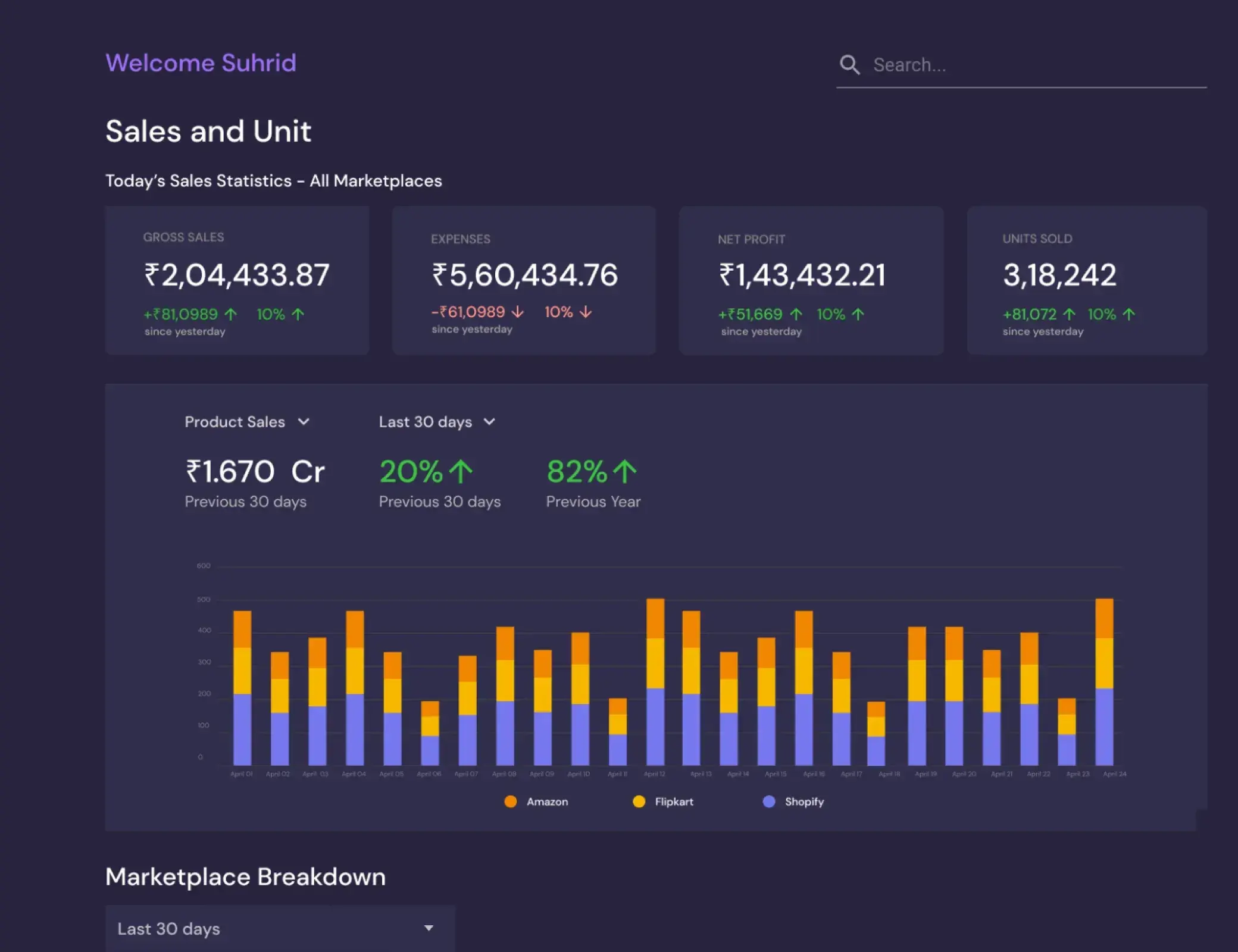Select the Units Sold value 3,18,242
The width and height of the screenshot is (1238, 952).
1059,275
